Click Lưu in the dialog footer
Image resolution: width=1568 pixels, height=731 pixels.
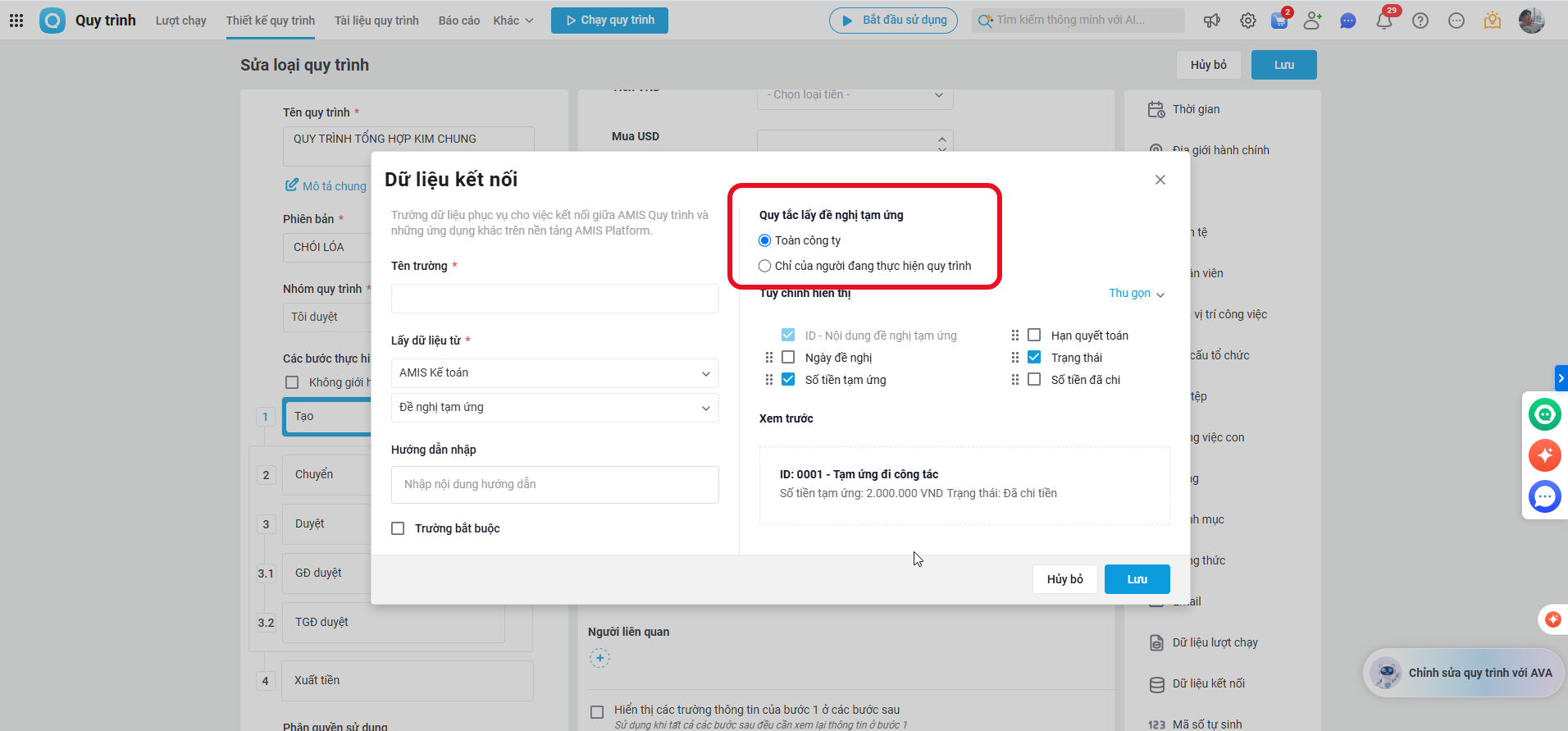click(1137, 579)
